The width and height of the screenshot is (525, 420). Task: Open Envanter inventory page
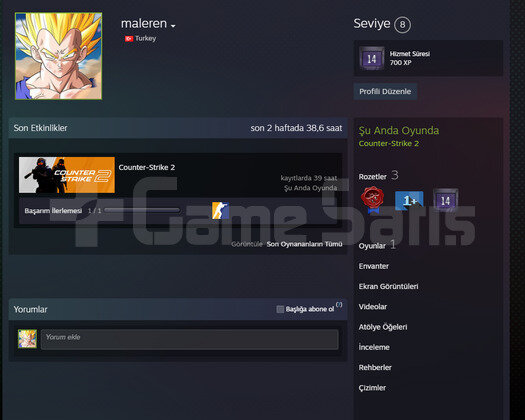(374, 266)
